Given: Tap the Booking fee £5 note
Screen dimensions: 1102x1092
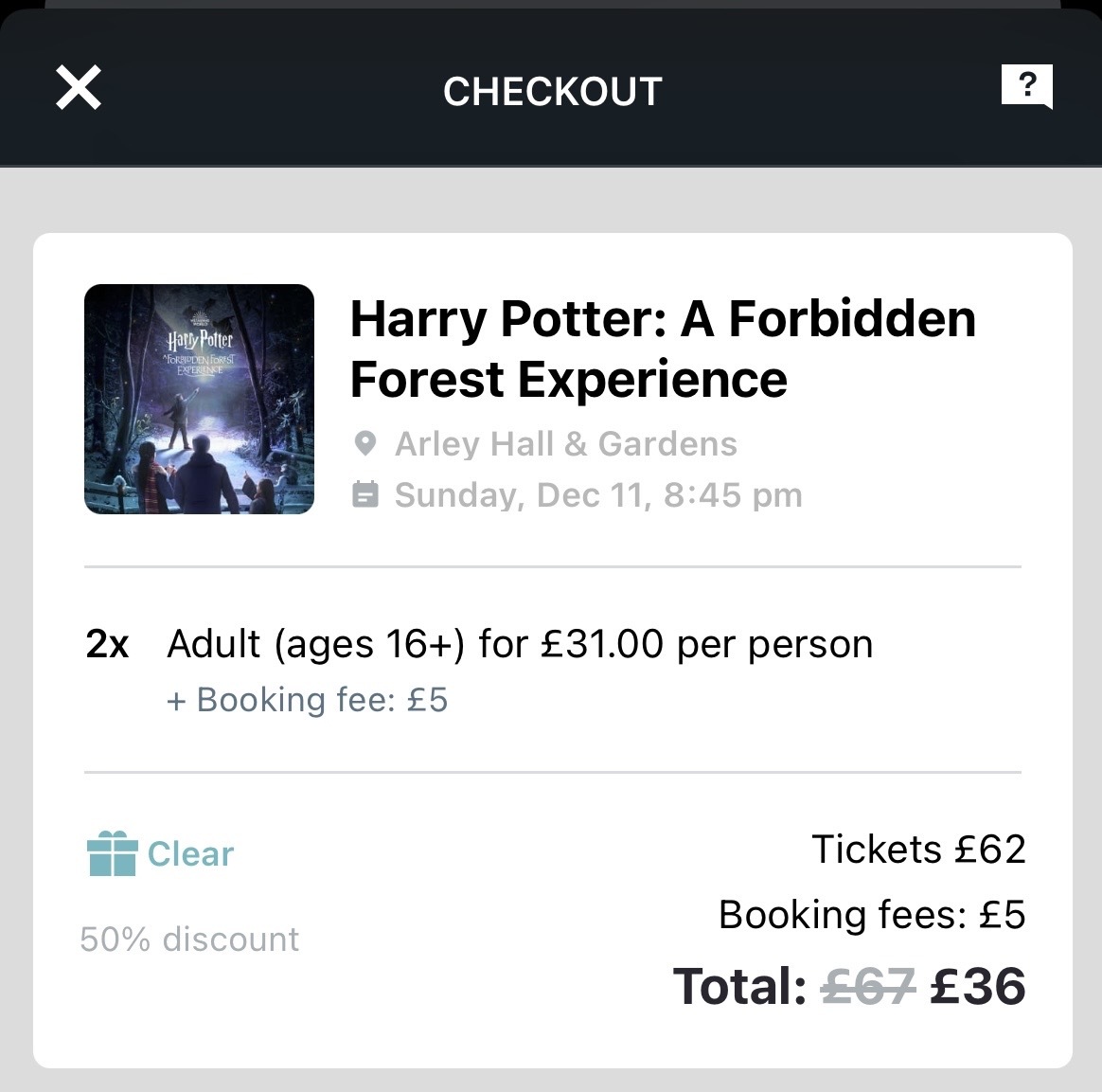Looking at the screenshot, I should click(x=307, y=700).
